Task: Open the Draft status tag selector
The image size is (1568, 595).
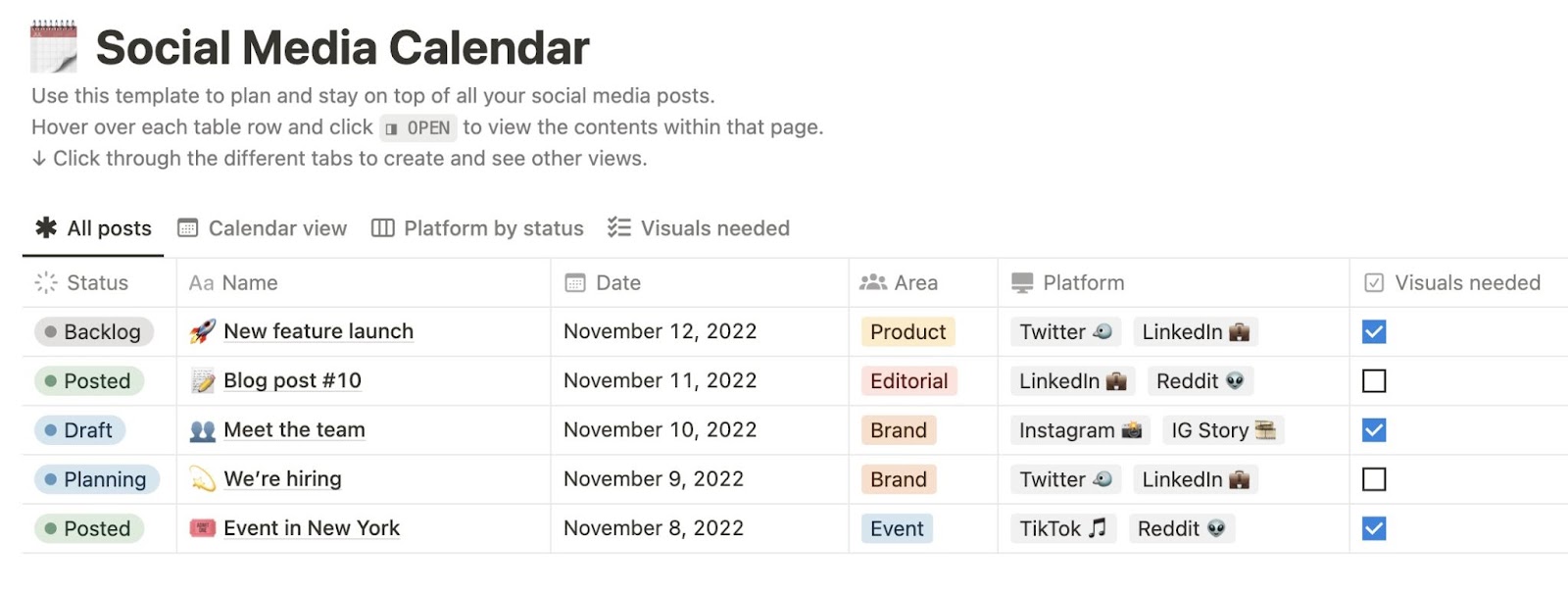Action: pyautogui.click(x=78, y=429)
